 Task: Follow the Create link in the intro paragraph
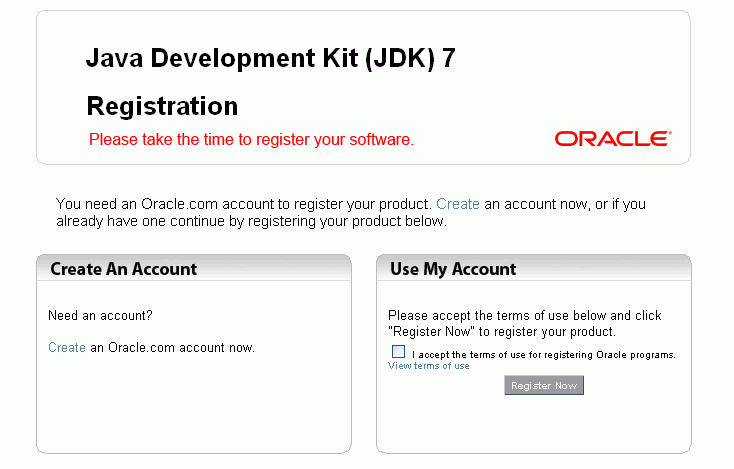pyautogui.click(x=458, y=204)
